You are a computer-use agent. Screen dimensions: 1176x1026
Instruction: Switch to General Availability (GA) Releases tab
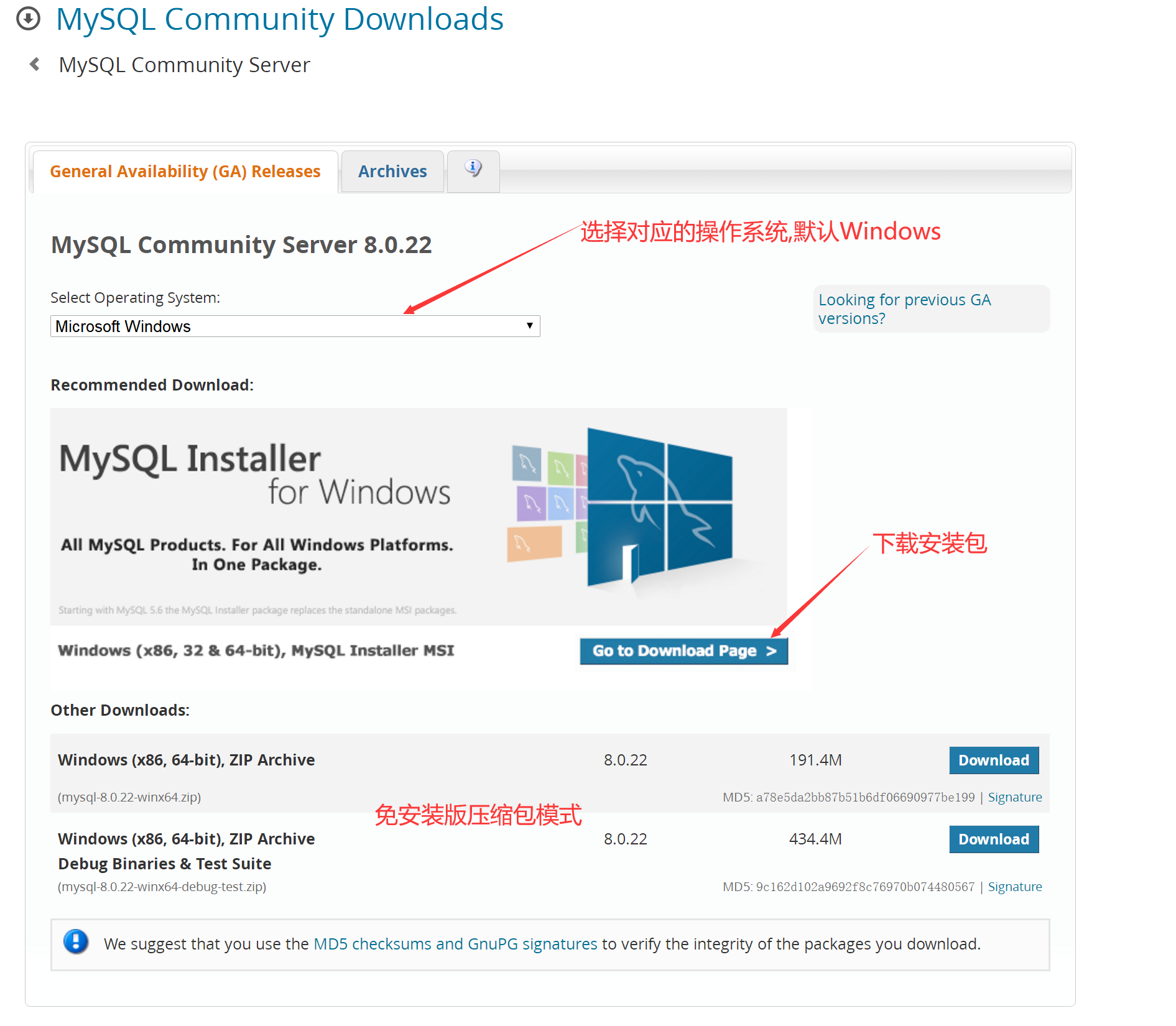(185, 172)
